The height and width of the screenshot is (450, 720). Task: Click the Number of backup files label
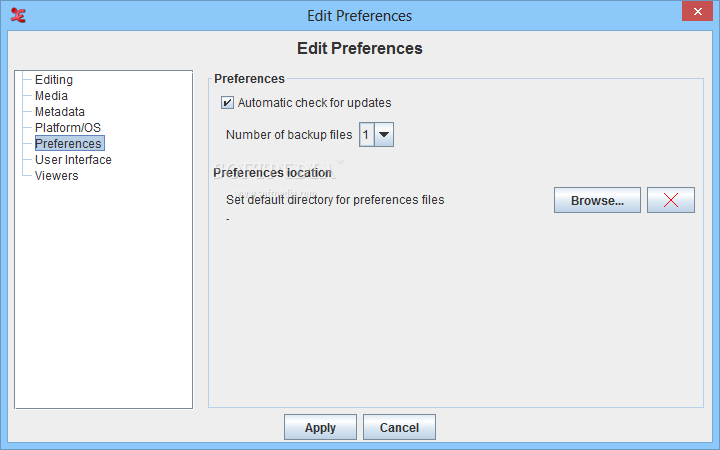(289, 135)
